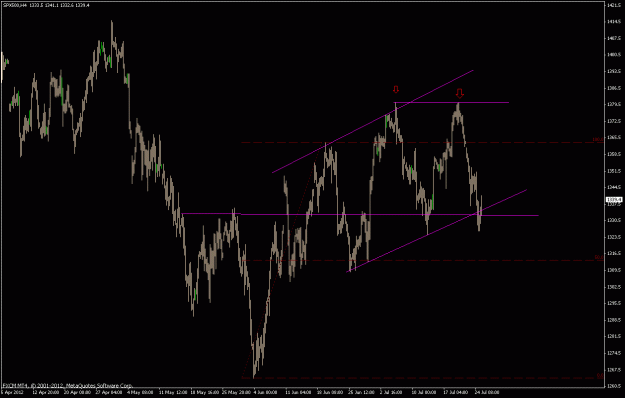Click the current price tag 1339.4

(614, 200)
